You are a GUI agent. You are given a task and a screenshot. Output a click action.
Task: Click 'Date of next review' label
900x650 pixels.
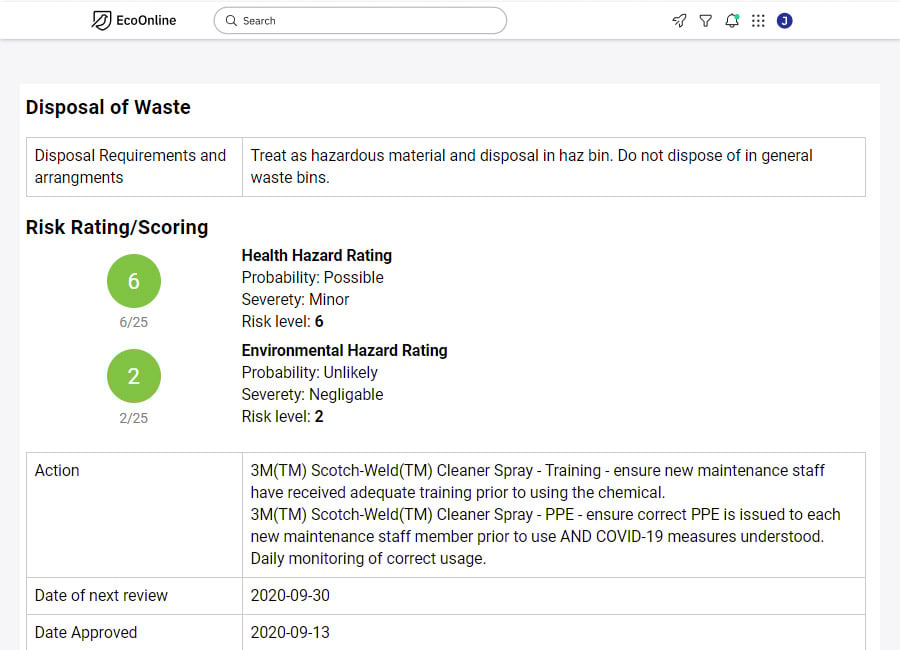pos(101,595)
